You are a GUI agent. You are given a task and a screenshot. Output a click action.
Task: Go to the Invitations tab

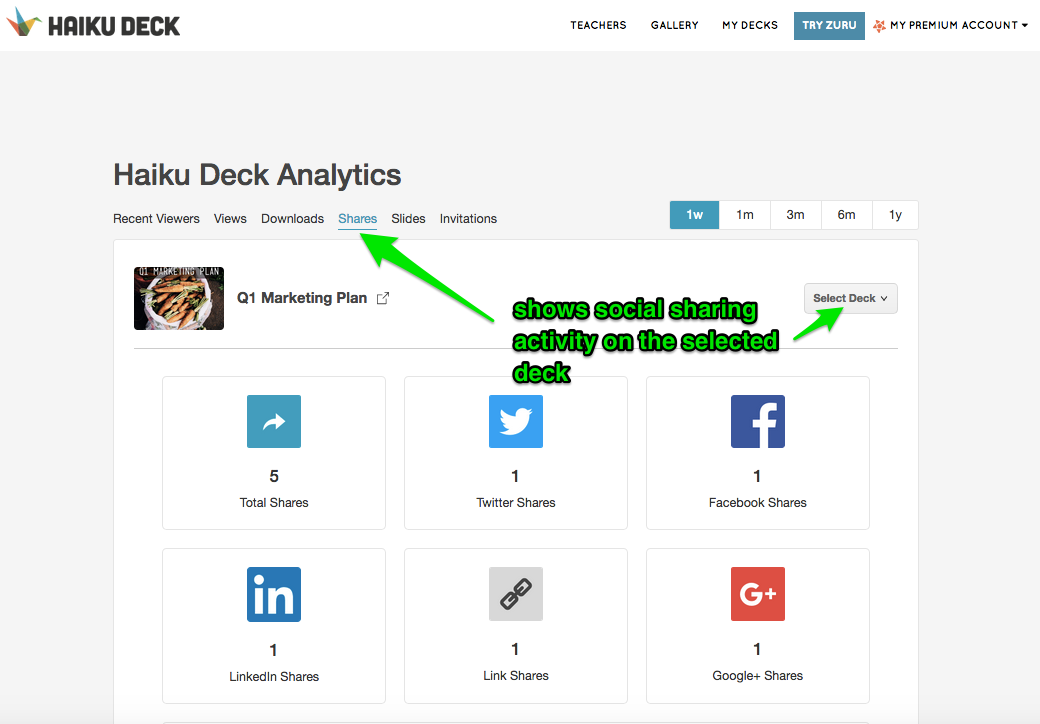(x=468, y=219)
